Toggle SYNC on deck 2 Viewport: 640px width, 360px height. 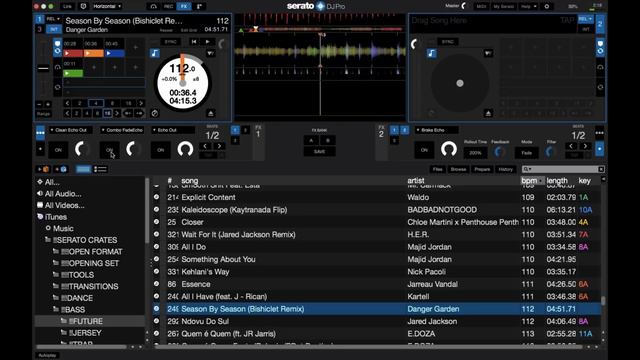448,42
